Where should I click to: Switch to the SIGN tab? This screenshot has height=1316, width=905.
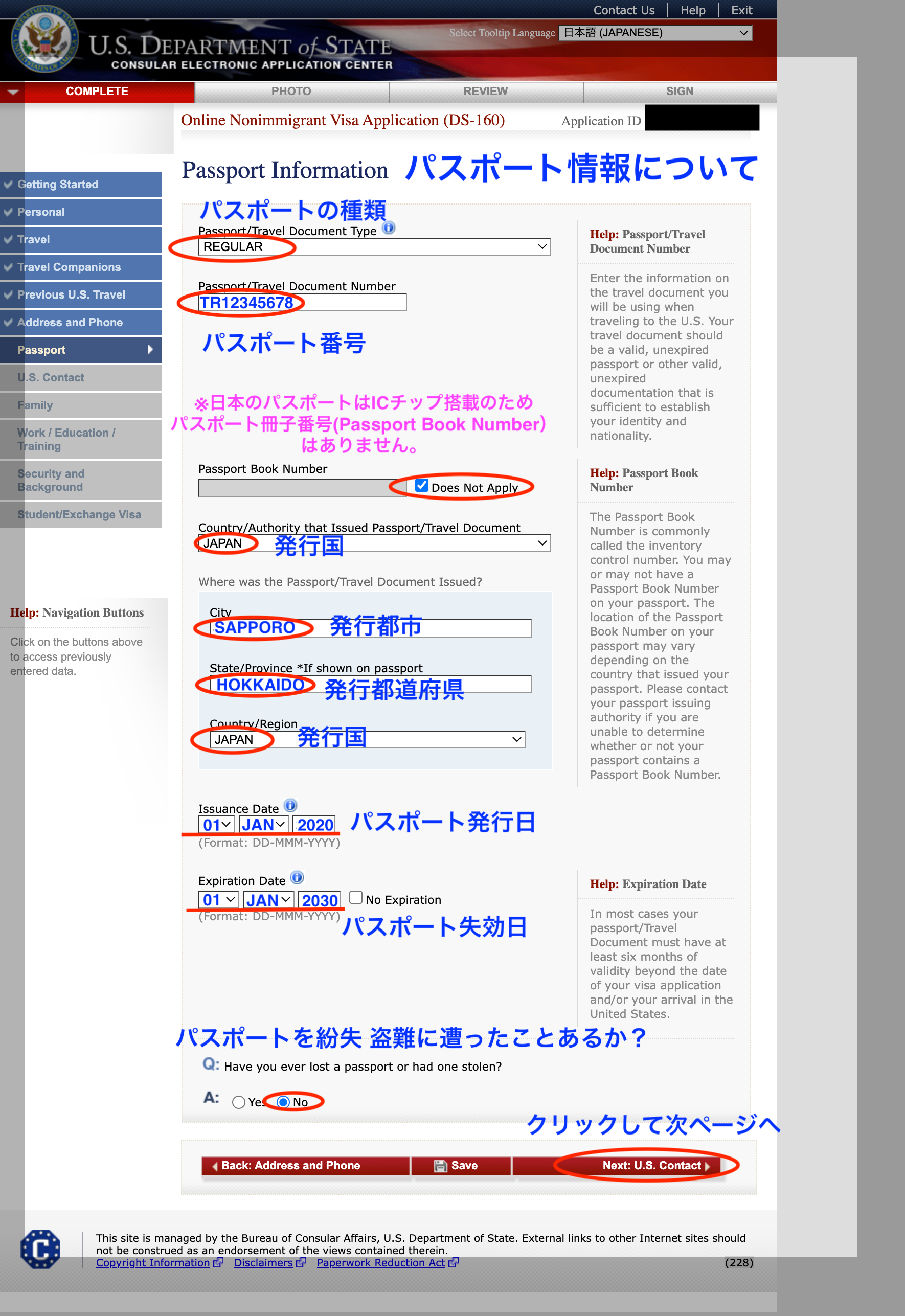click(680, 92)
